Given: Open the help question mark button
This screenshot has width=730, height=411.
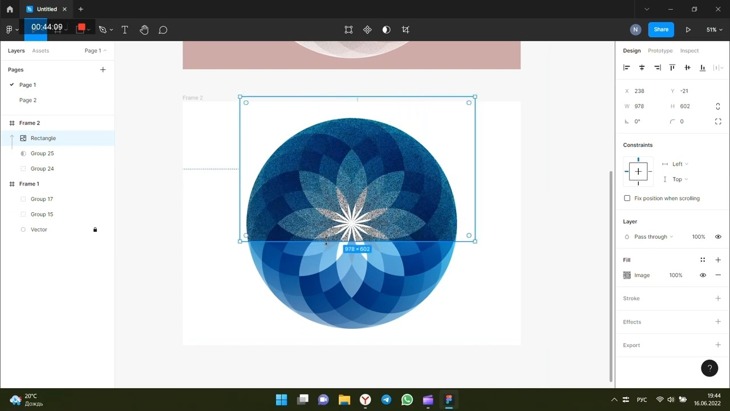Looking at the screenshot, I should pos(709,368).
